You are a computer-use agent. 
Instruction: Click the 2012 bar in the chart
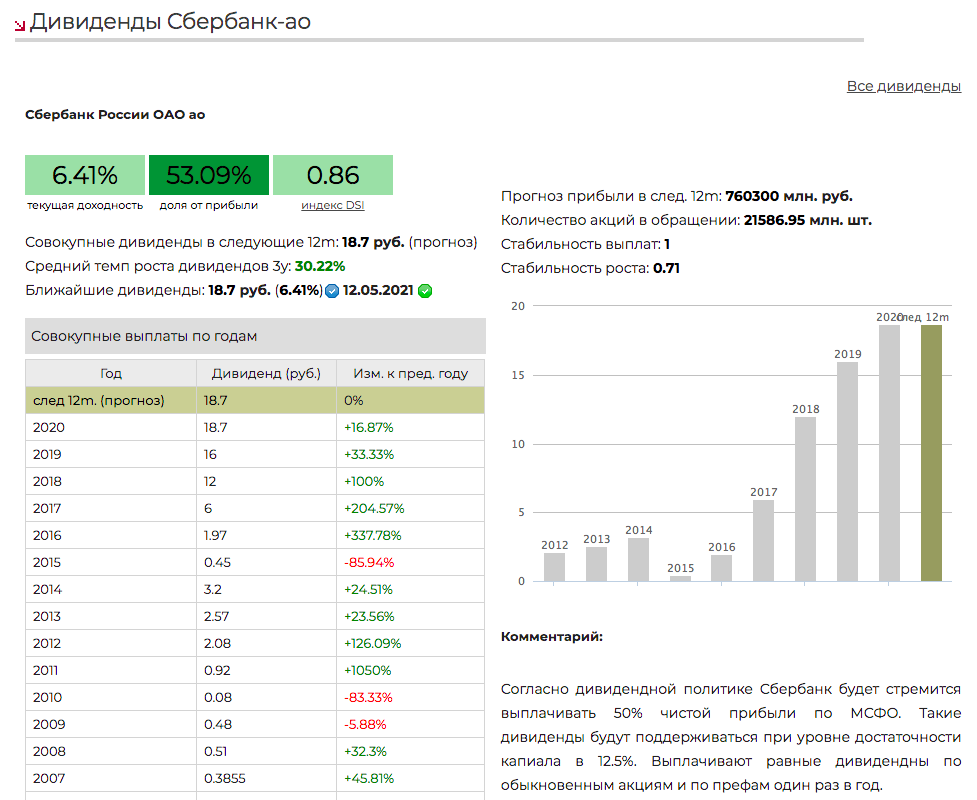[555, 567]
